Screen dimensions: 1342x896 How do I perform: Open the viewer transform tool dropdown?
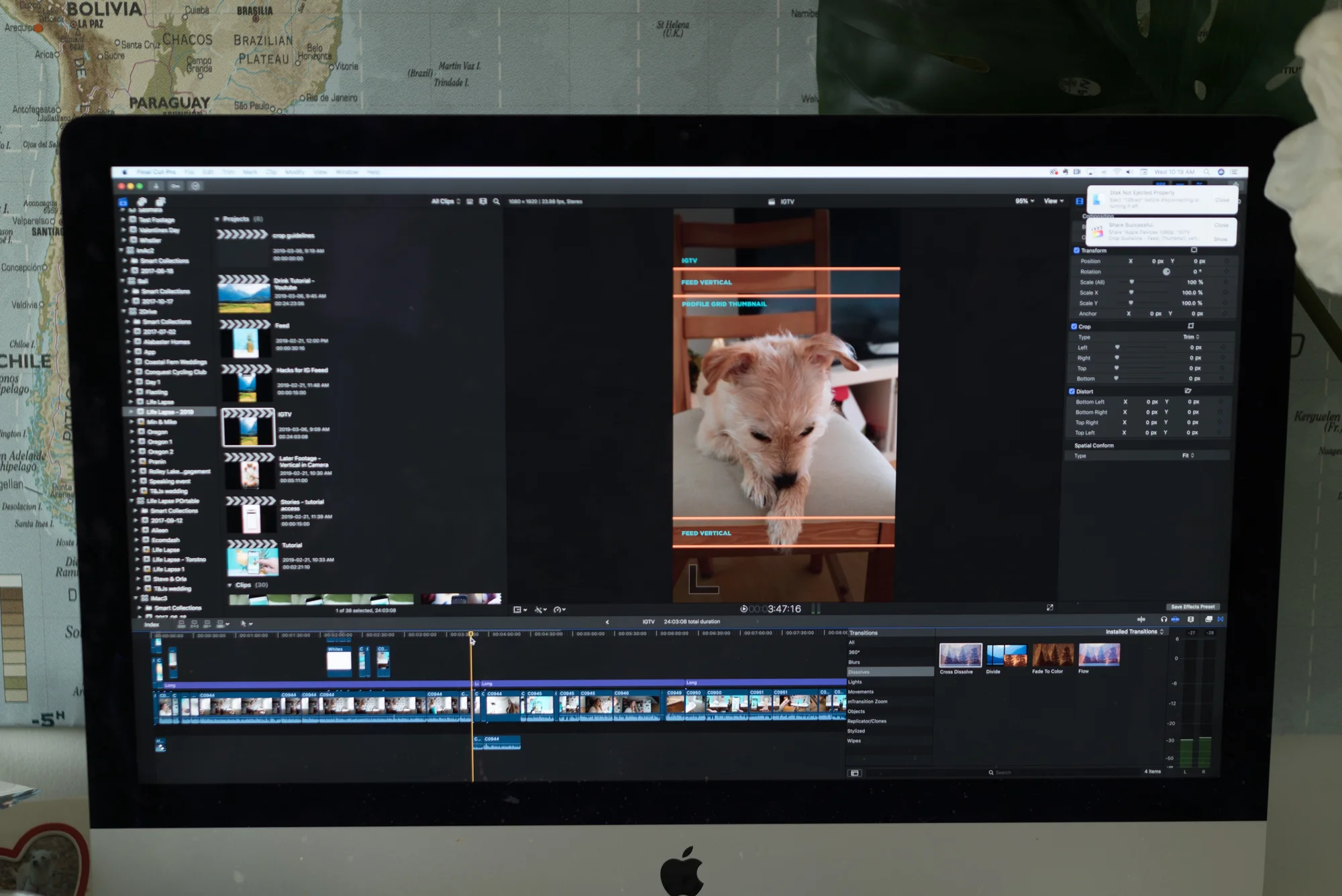[520, 610]
